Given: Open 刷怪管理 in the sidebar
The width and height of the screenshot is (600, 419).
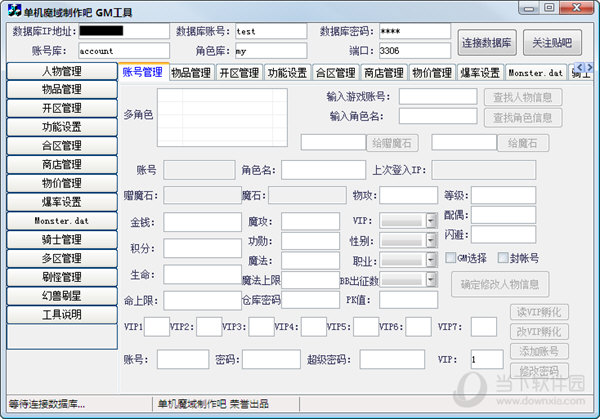Looking at the screenshot, I should tap(62, 277).
